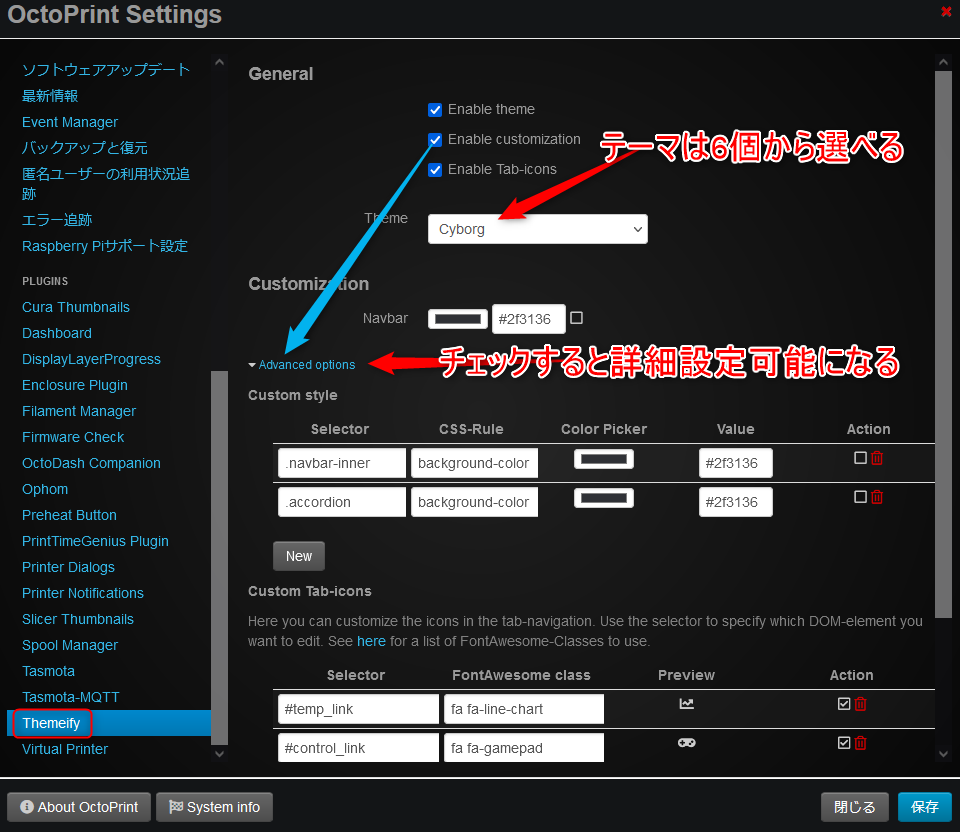
Task: Open .accordion row color picker swatch
Action: click(x=604, y=498)
